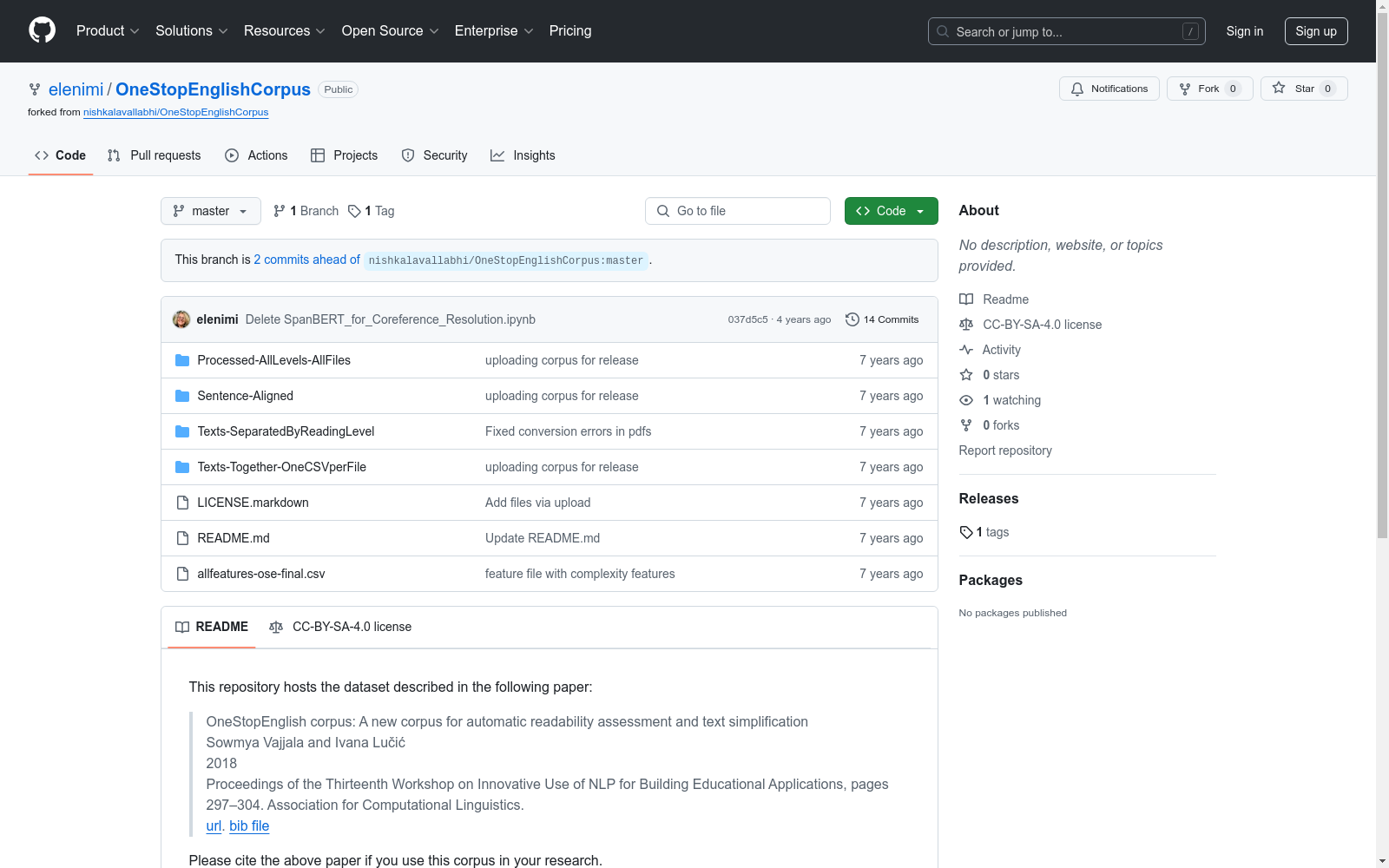Click the license scale icon in About

pos(966,325)
